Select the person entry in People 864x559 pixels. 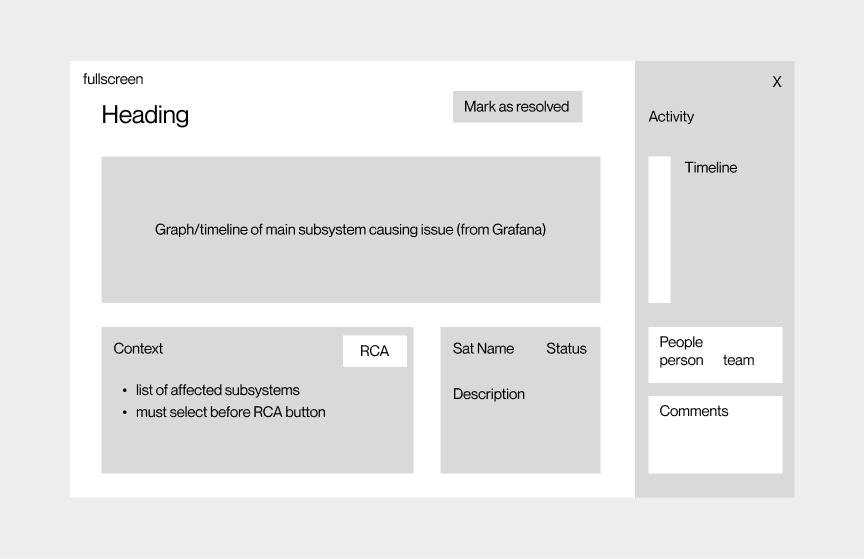coord(681,361)
